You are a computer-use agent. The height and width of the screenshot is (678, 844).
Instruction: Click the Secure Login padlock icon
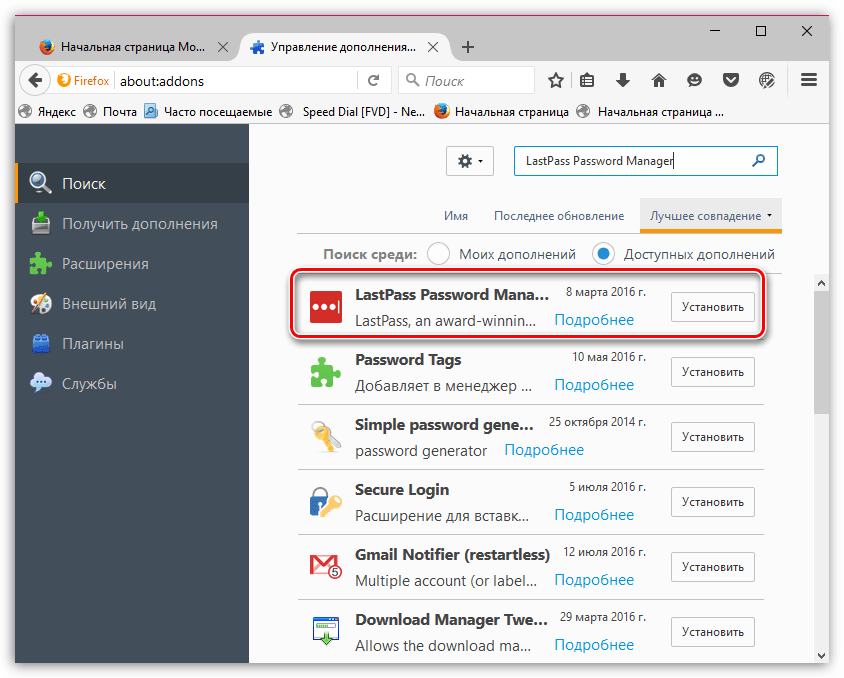click(326, 502)
